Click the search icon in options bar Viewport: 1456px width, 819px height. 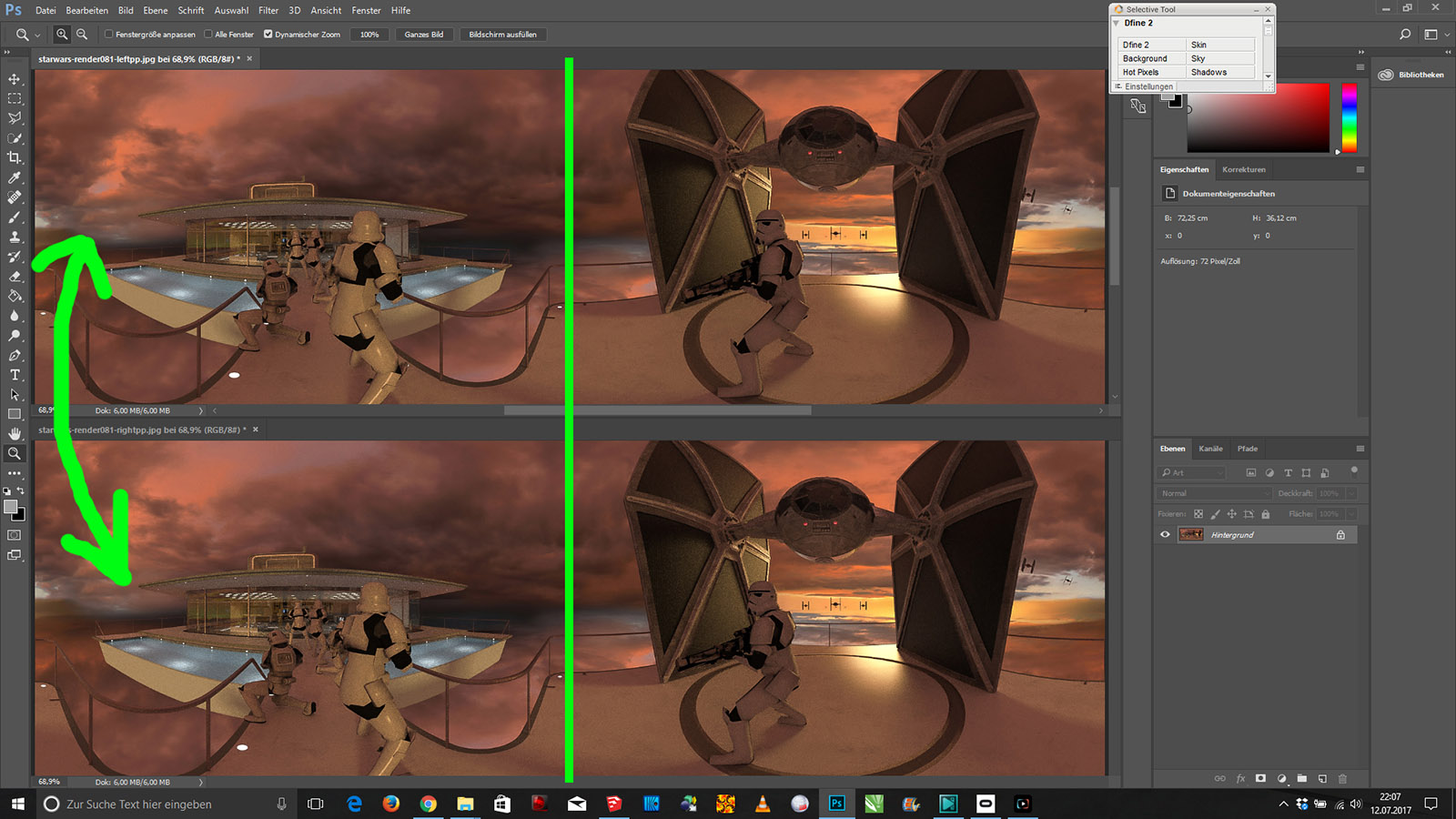pos(1405,35)
